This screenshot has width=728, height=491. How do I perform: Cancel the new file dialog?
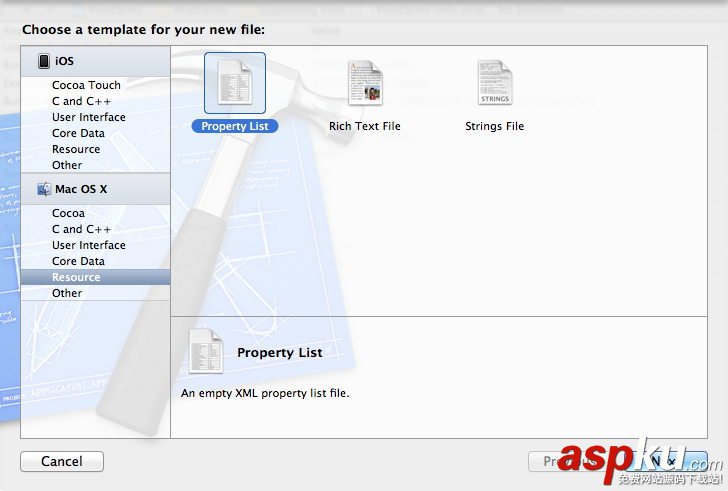click(62, 461)
